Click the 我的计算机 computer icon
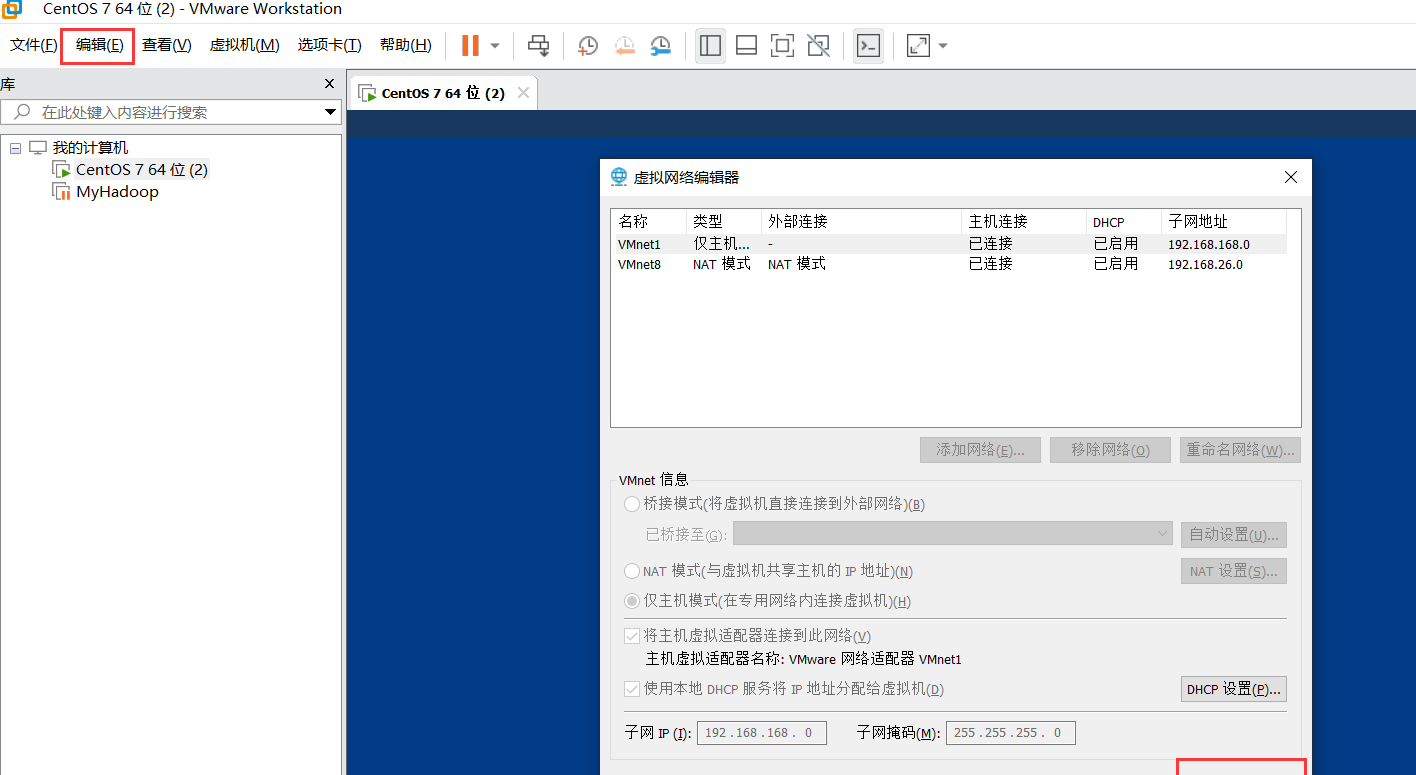This screenshot has width=1416, height=775. pos(38,148)
